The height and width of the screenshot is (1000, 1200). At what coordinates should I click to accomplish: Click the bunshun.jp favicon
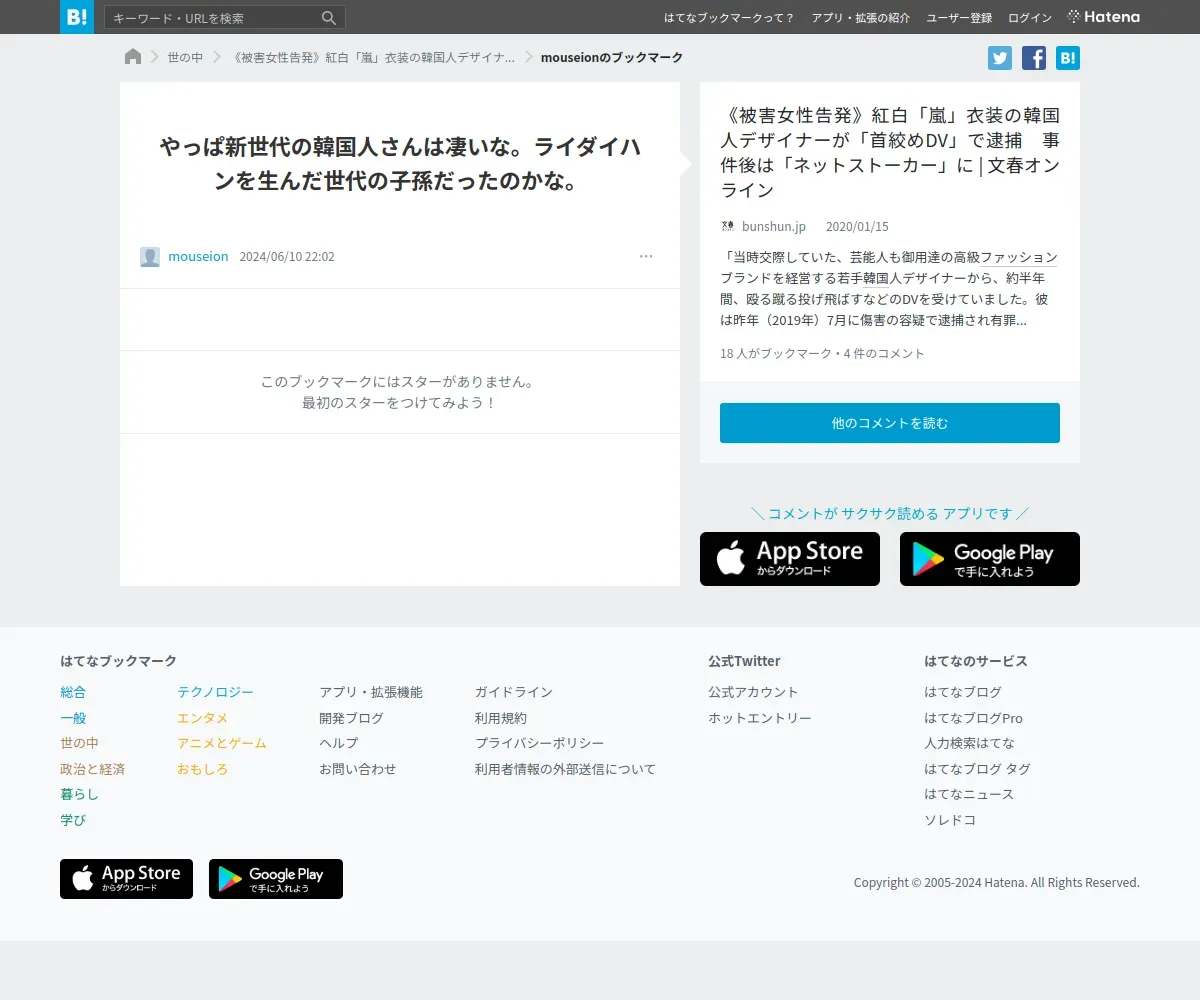pos(728,227)
